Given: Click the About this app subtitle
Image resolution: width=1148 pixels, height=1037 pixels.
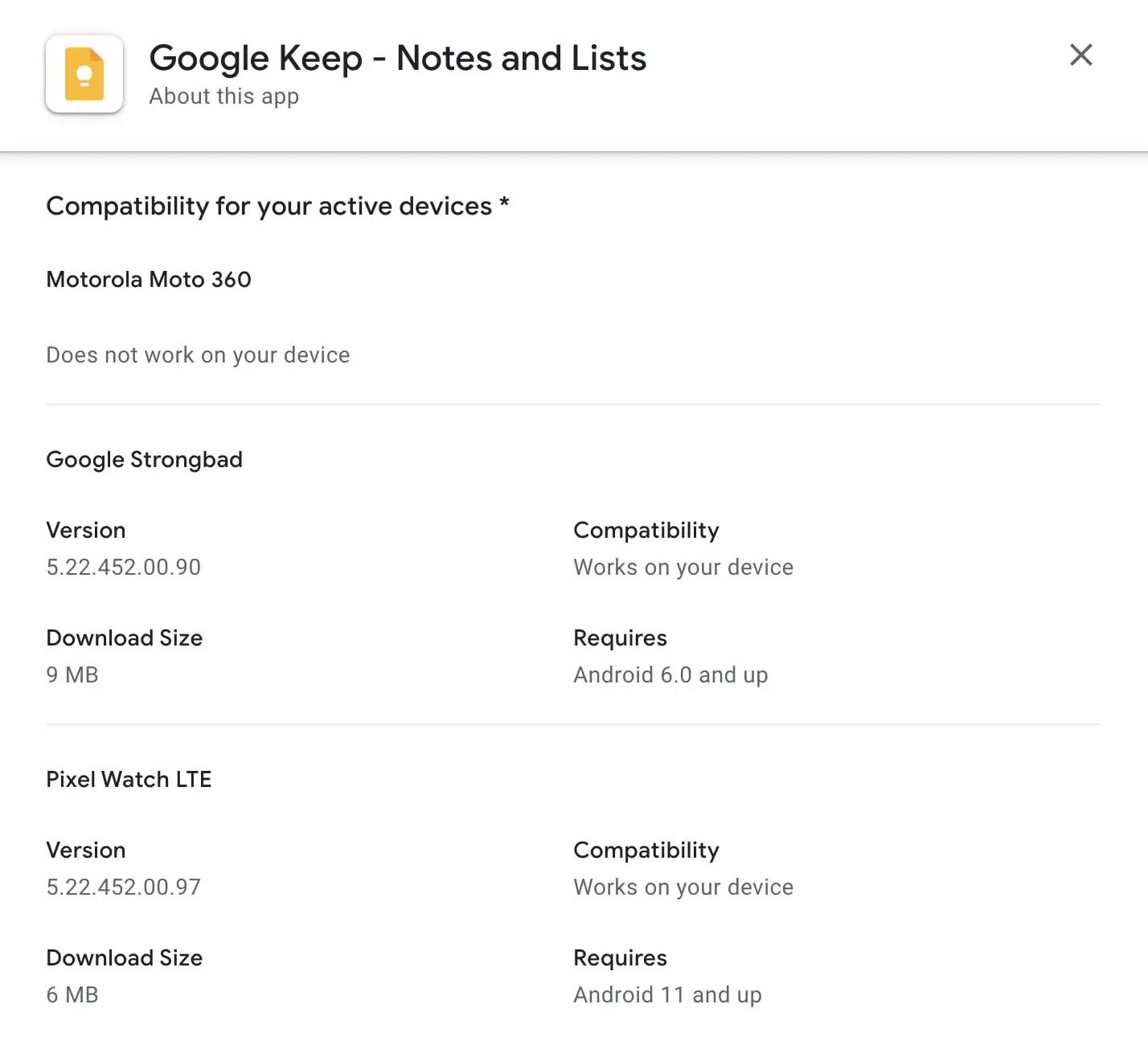Looking at the screenshot, I should coord(223,96).
